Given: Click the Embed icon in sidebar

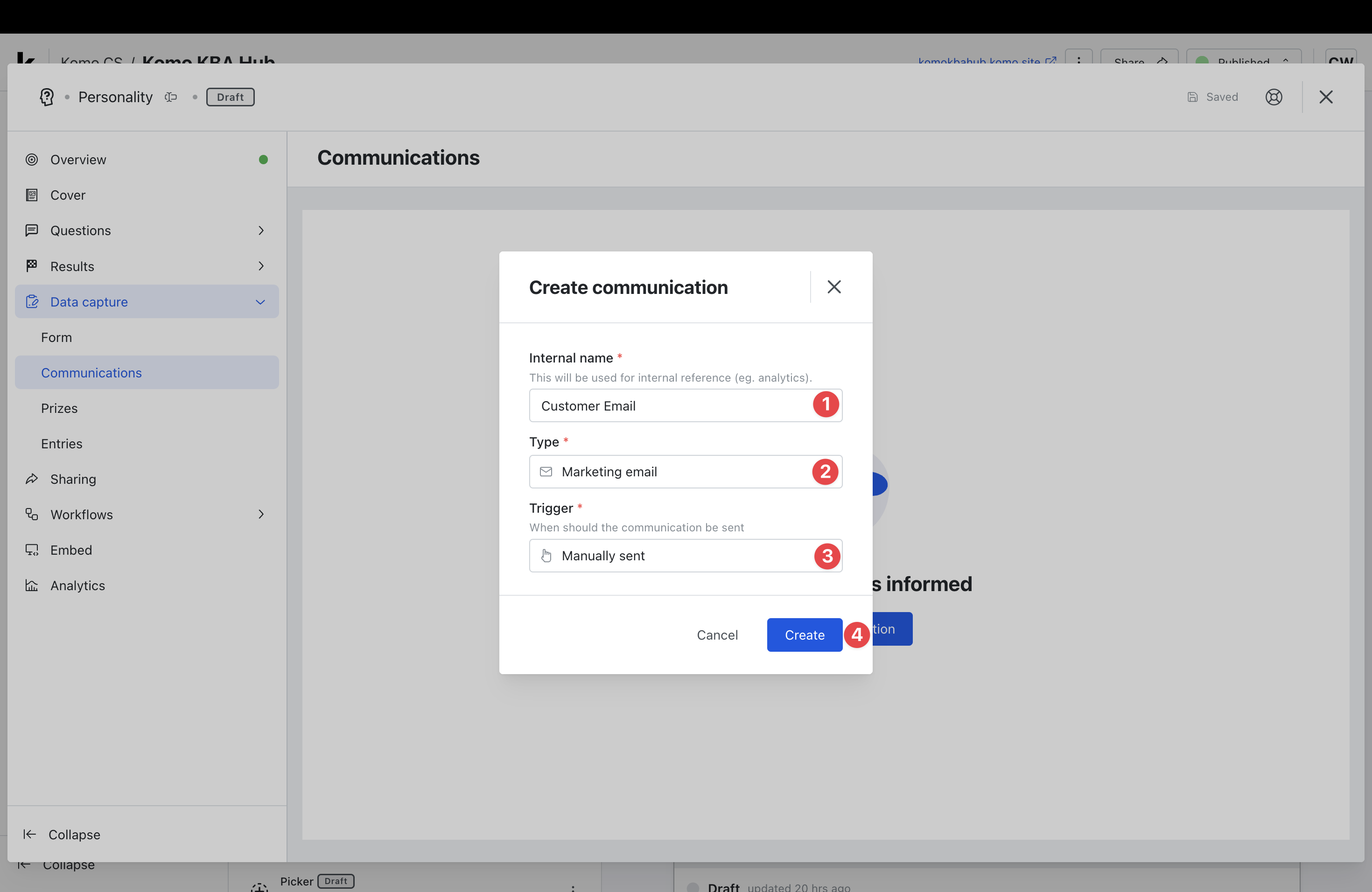Looking at the screenshot, I should (32, 550).
